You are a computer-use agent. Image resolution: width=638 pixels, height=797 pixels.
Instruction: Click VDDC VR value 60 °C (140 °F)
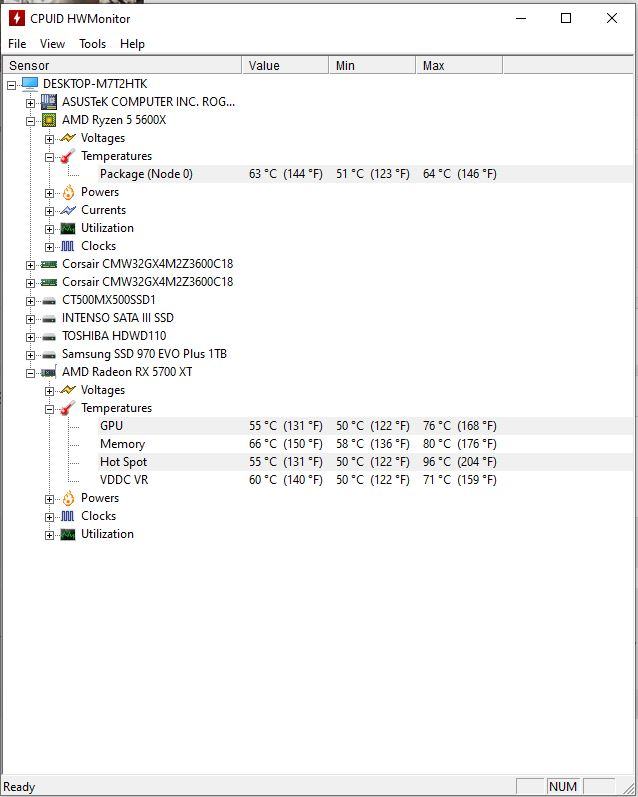click(286, 480)
